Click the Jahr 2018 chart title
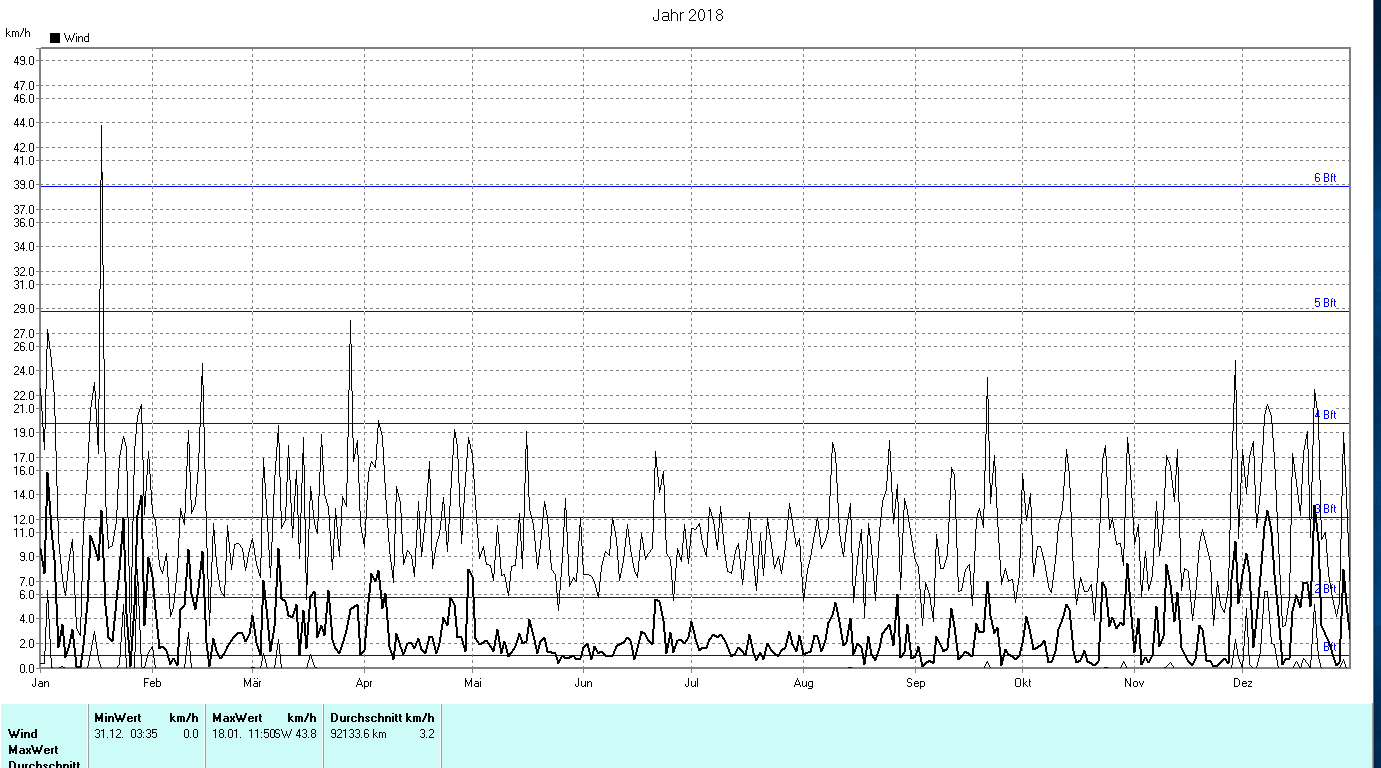 [687, 15]
